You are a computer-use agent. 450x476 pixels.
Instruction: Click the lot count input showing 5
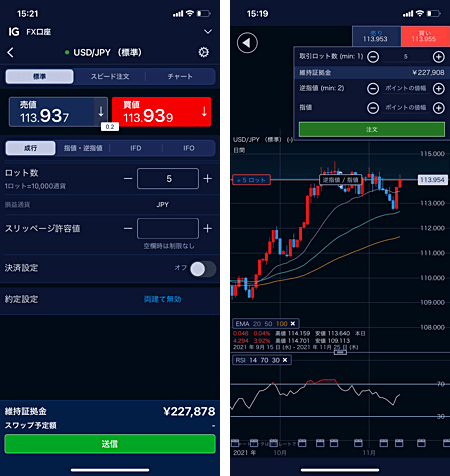pos(168,179)
